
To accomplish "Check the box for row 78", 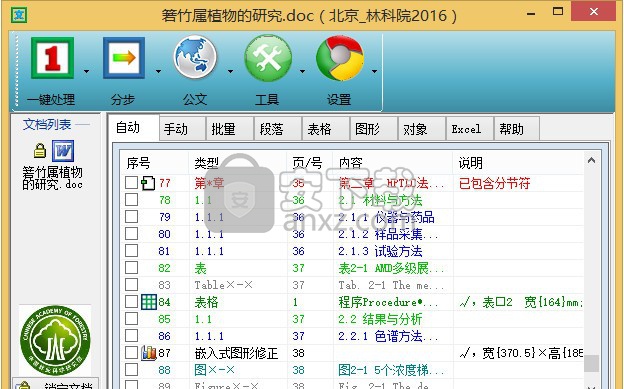I will click(131, 199).
